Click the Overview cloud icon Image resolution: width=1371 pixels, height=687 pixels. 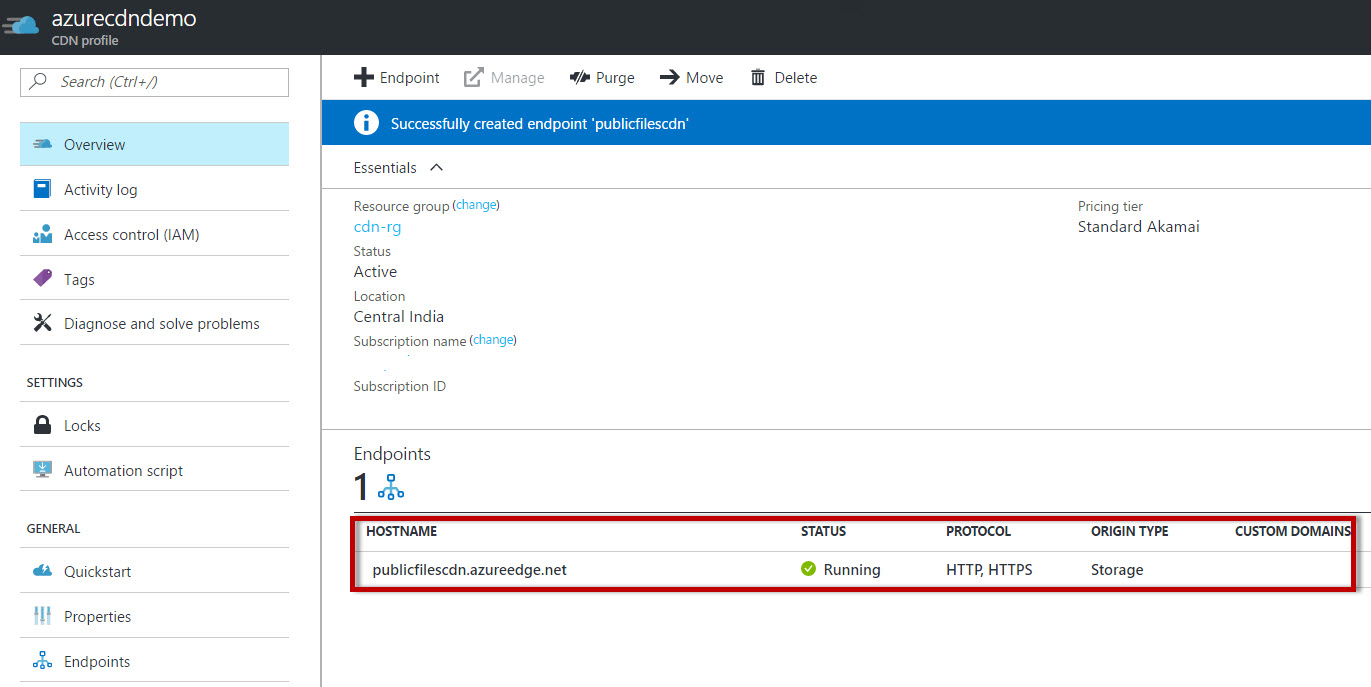pyautogui.click(x=42, y=144)
